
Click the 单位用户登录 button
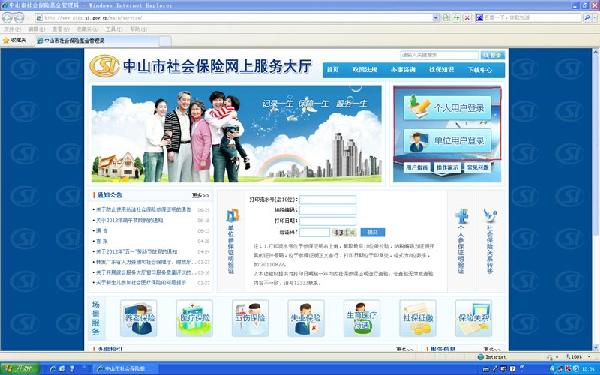(447, 141)
